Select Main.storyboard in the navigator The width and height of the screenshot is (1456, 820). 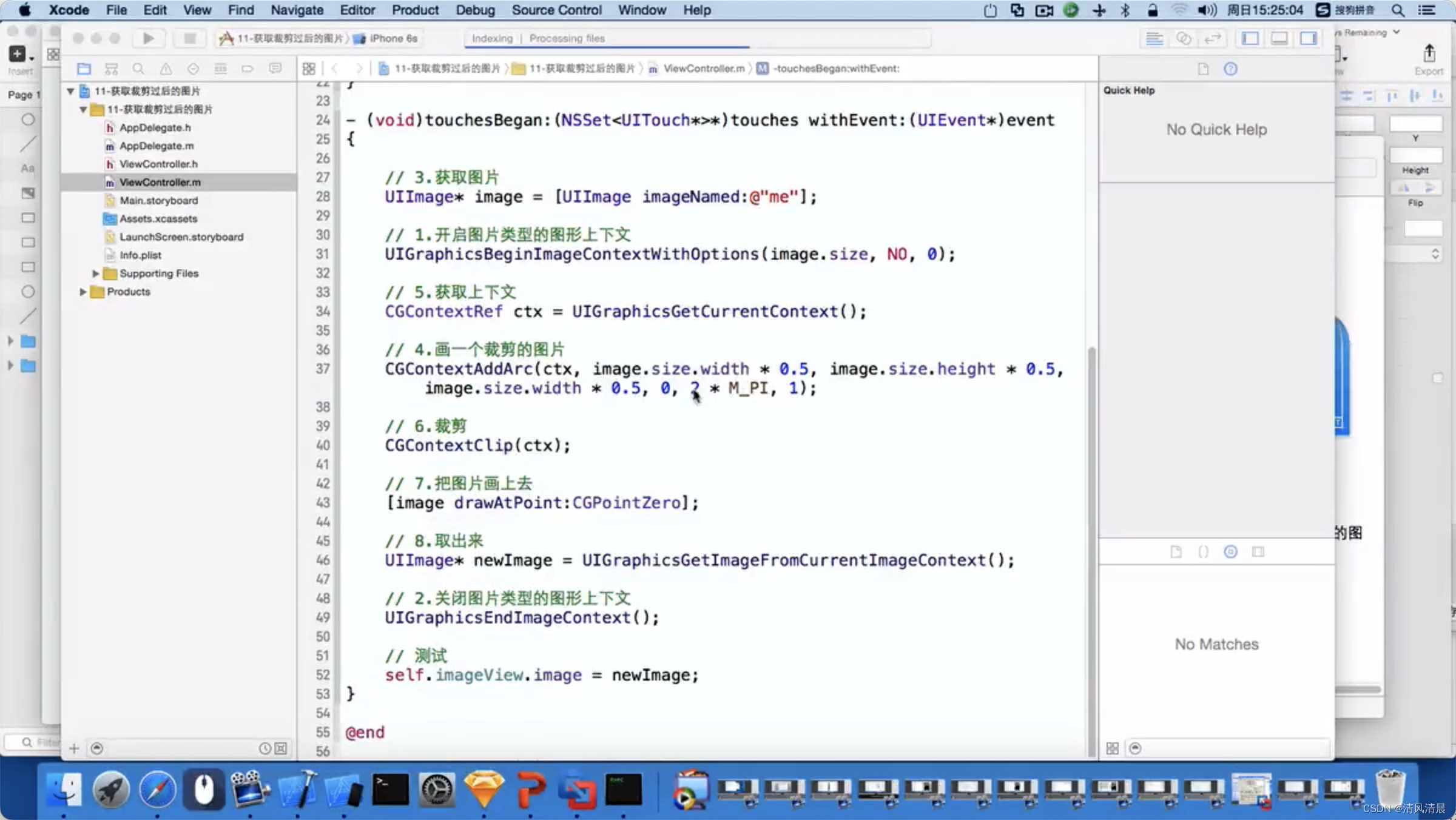[158, 200]
